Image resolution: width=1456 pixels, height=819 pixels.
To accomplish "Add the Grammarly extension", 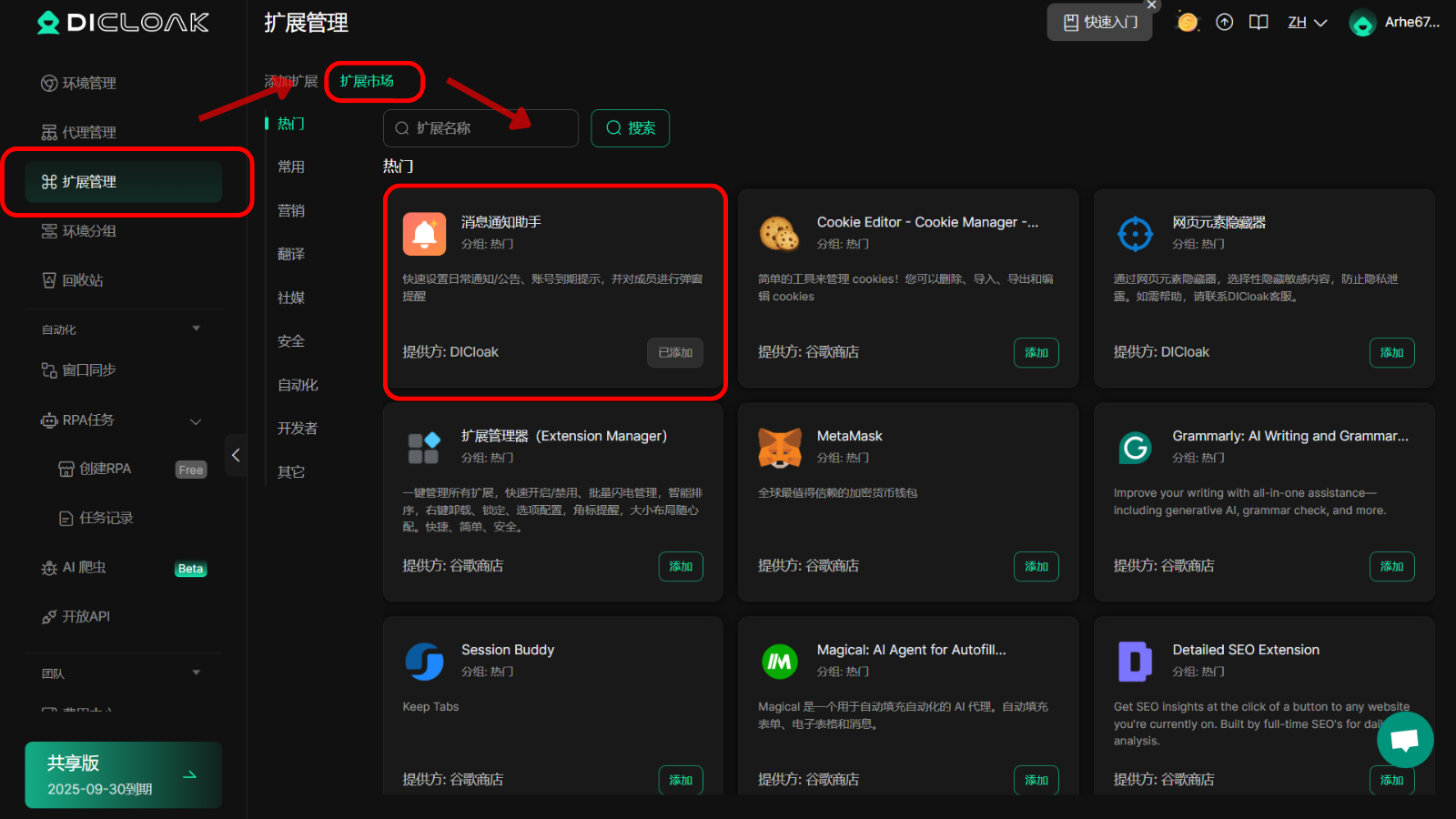I will (1392, 567).
